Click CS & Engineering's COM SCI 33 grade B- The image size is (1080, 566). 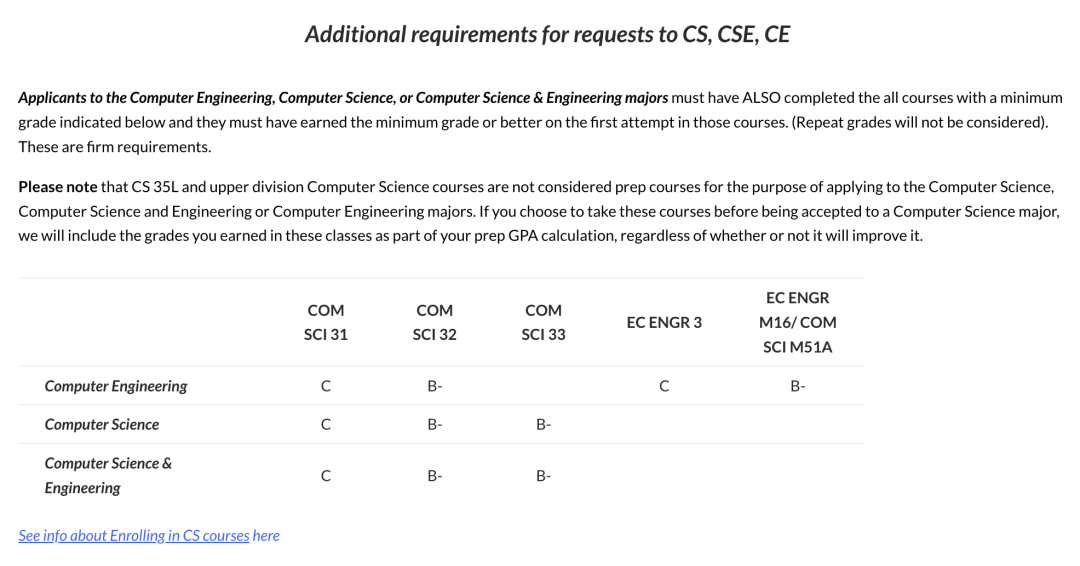tap(543, 476)
